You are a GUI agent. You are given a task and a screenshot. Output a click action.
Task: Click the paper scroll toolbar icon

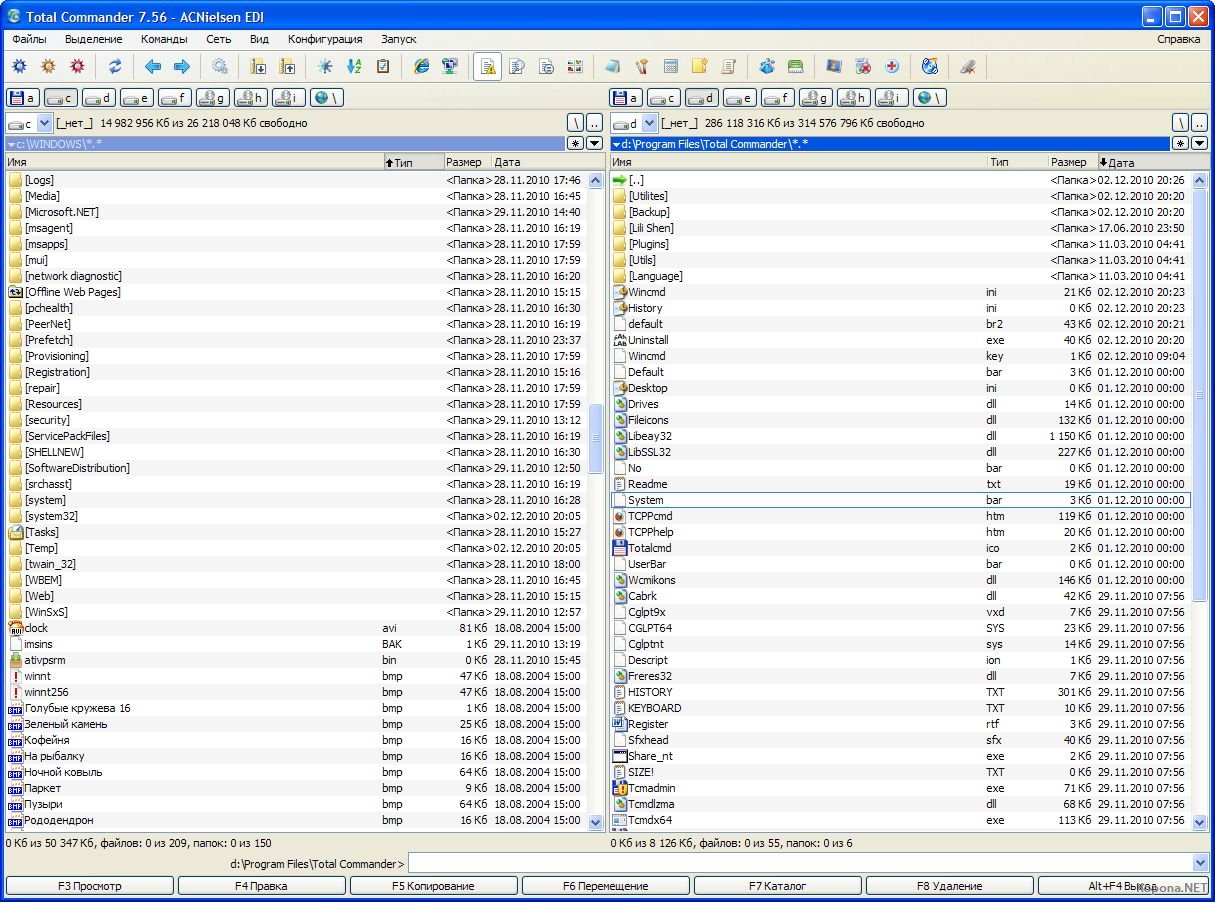(729, 67)
